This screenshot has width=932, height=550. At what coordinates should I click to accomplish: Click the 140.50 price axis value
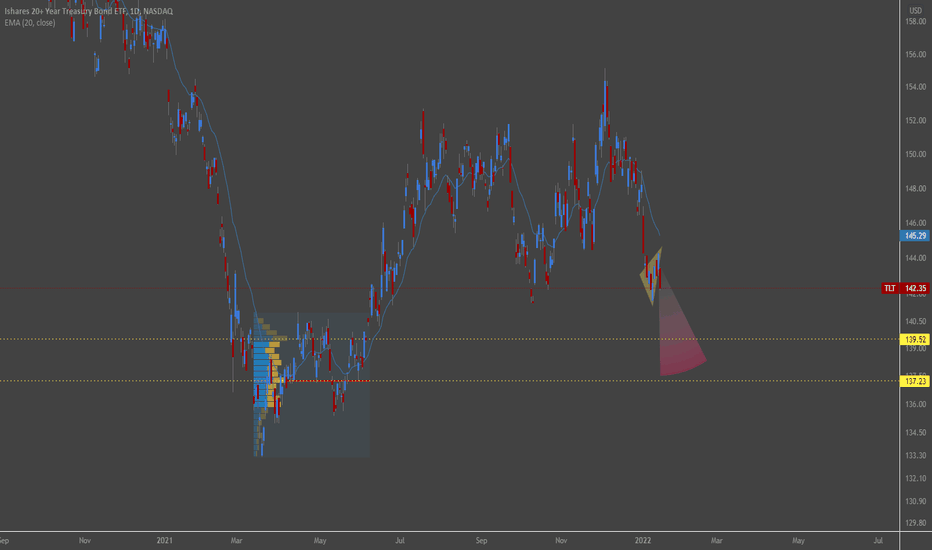click(915, 321)
